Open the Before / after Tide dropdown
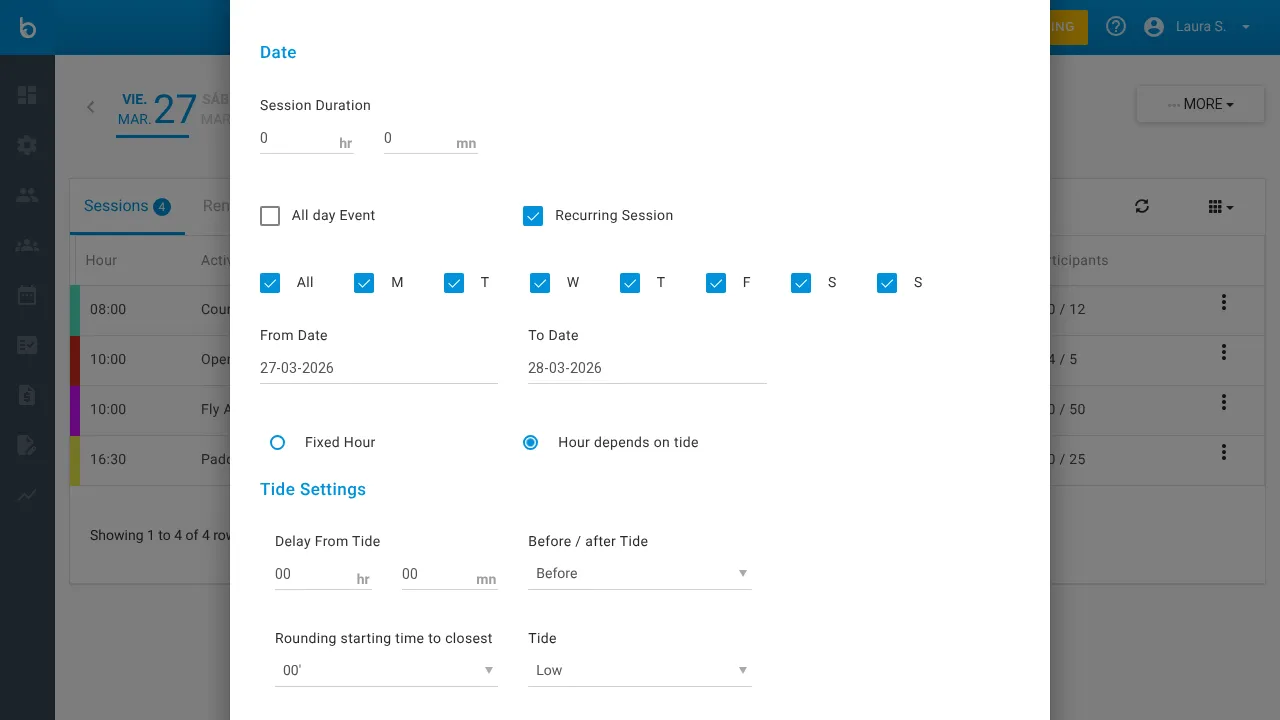This screenshot has width=1280, height=720. click(x=640, y=573)
